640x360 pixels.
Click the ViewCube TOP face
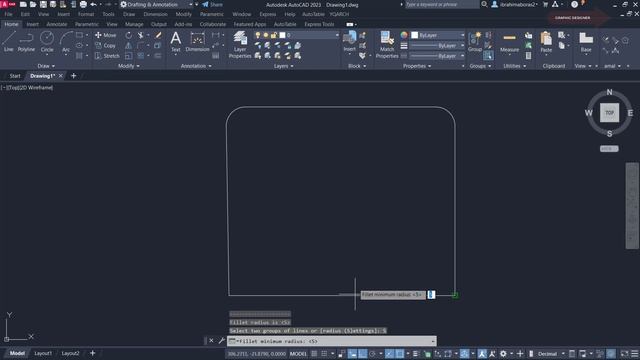(x=609, y=113)
